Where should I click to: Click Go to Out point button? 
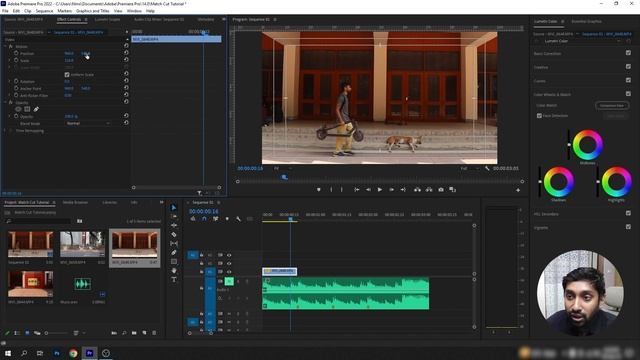click(403, 190)
